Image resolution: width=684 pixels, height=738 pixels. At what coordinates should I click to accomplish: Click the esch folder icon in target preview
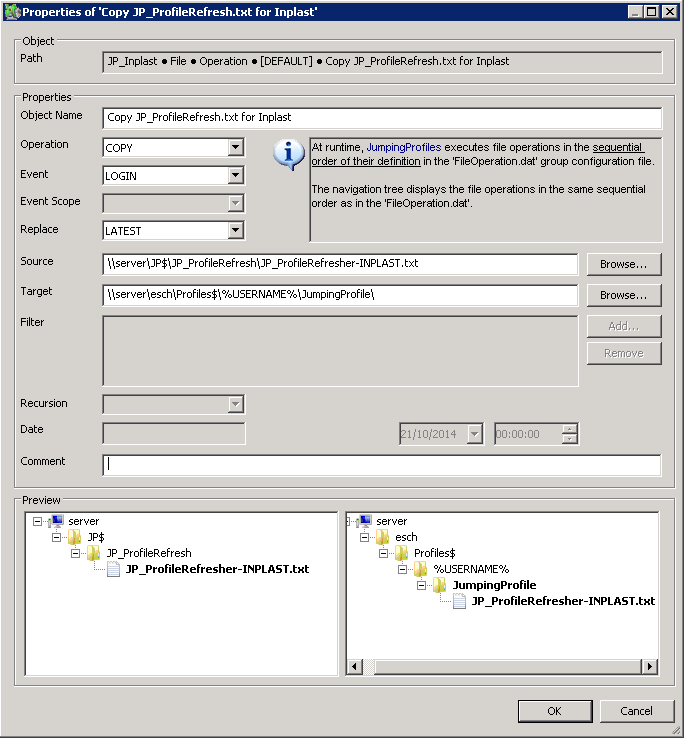click(383, 537)
